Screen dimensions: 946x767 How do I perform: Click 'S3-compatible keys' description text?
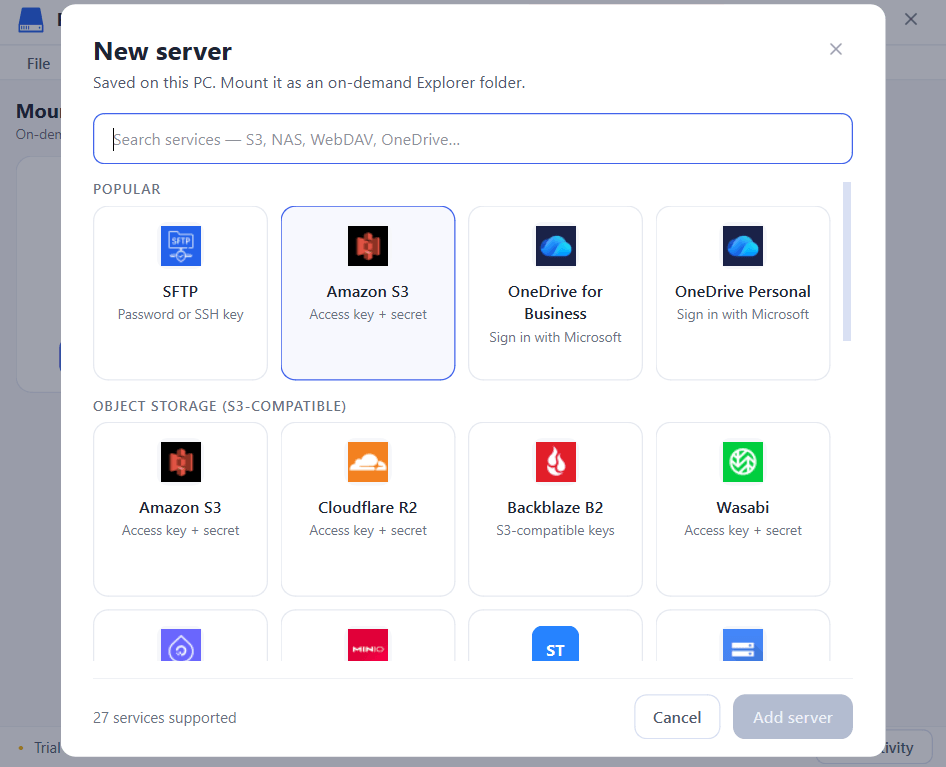(556, 530)
